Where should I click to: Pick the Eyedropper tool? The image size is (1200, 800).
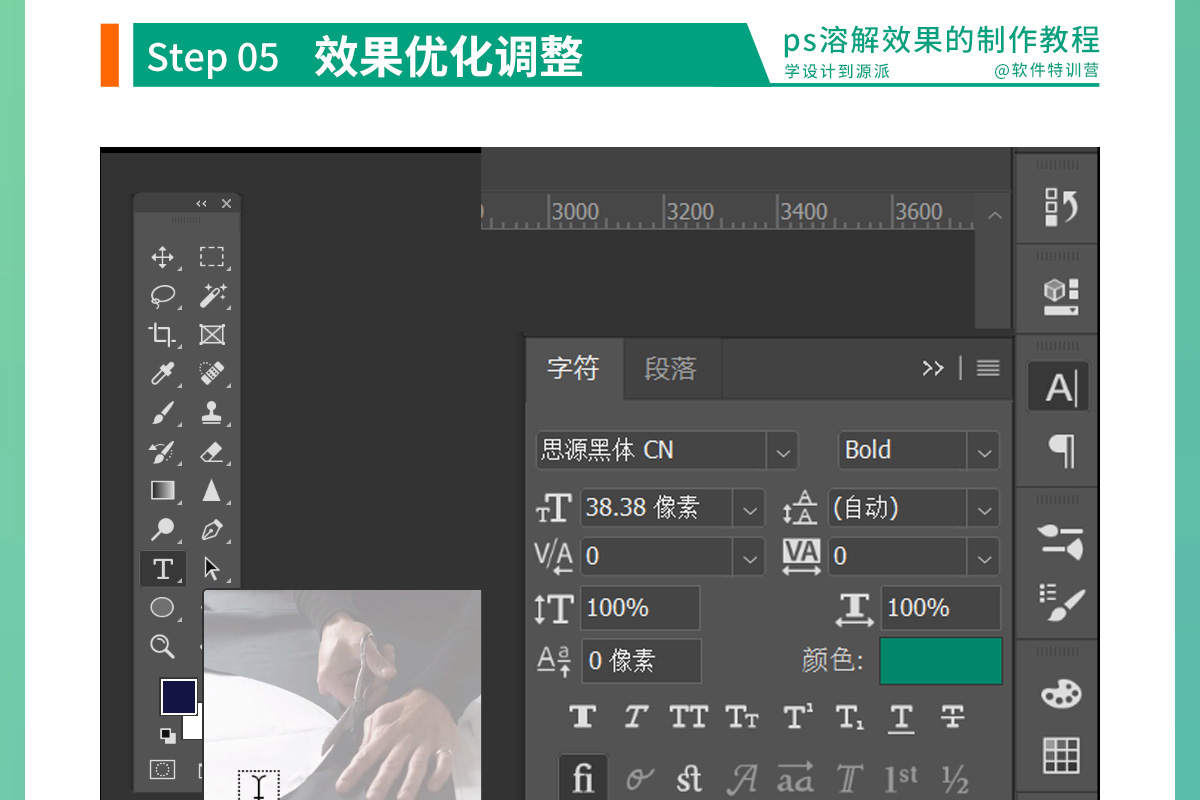click(x=162, y=374)
